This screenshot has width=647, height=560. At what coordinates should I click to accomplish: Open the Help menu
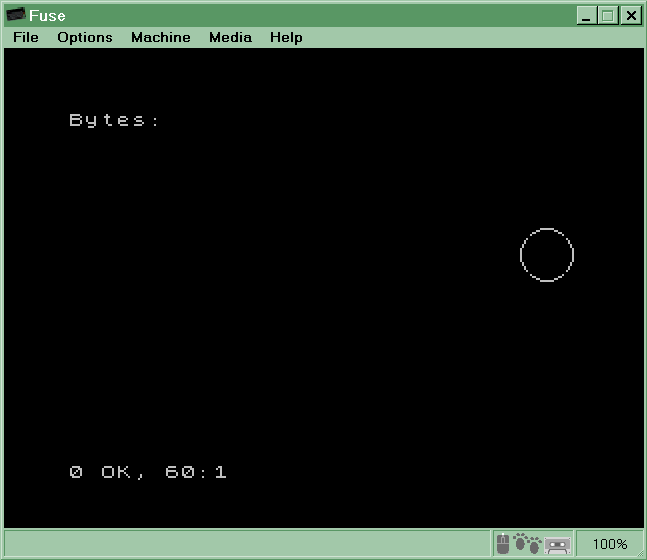(286, 37)
